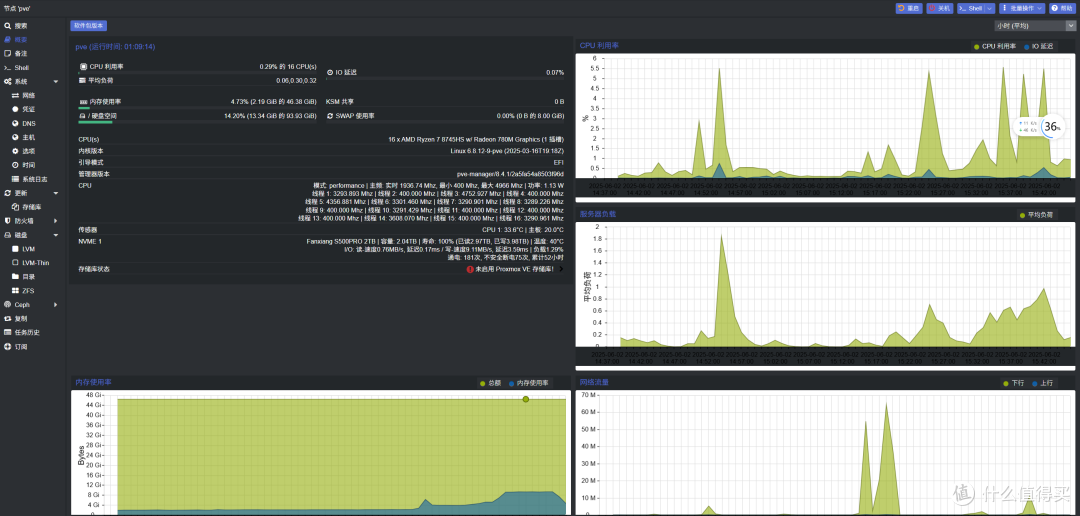Collapse the 系统 section in sidebar
1080x516 pixels.
56,81
